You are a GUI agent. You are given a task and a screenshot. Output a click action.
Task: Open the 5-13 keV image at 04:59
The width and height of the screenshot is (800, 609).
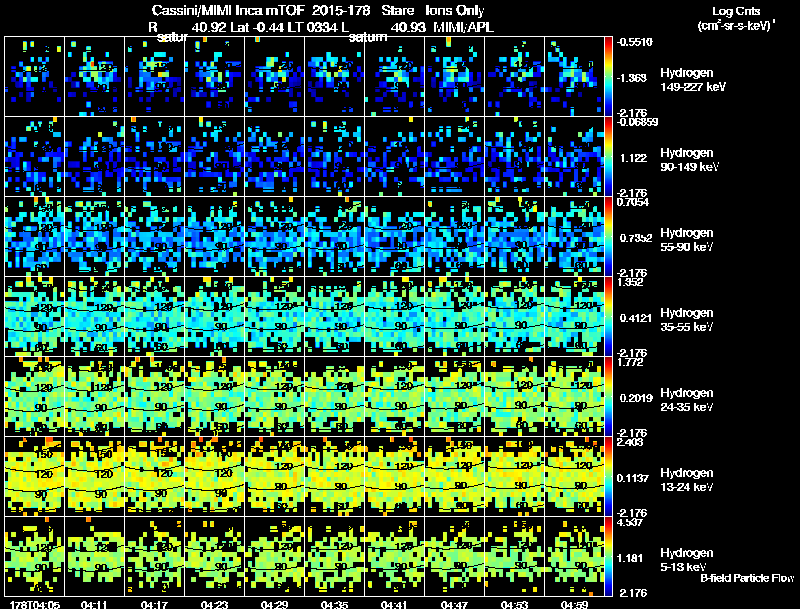575,556
